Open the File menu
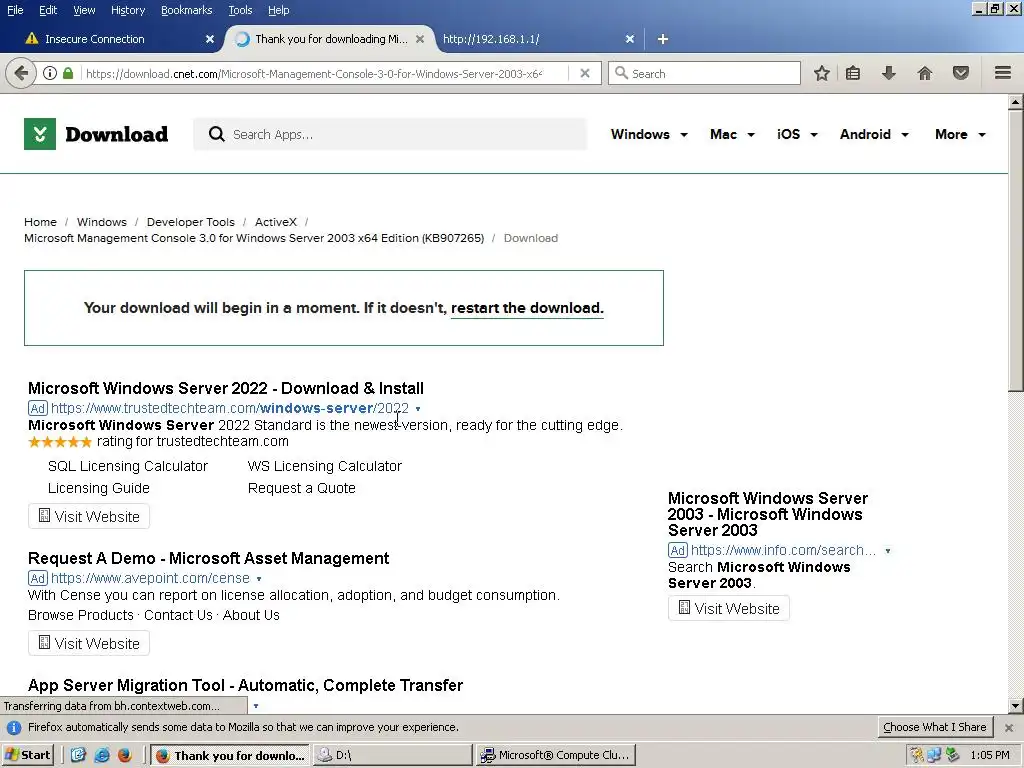 coord(15,10)
